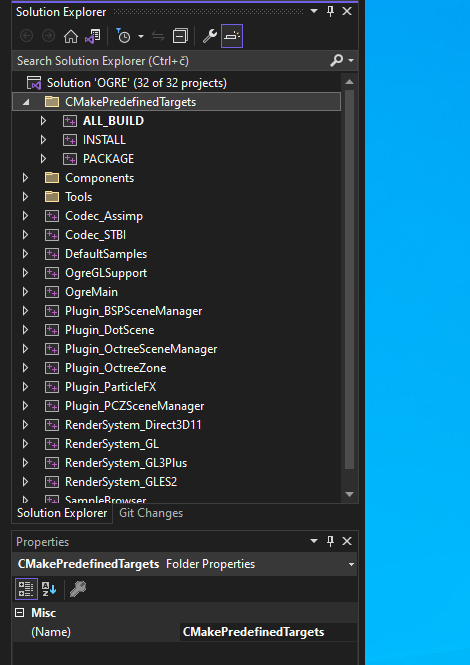Expand the OgreMain project node
This screenshot has width=470, height=665.
(x=25, y=292)
